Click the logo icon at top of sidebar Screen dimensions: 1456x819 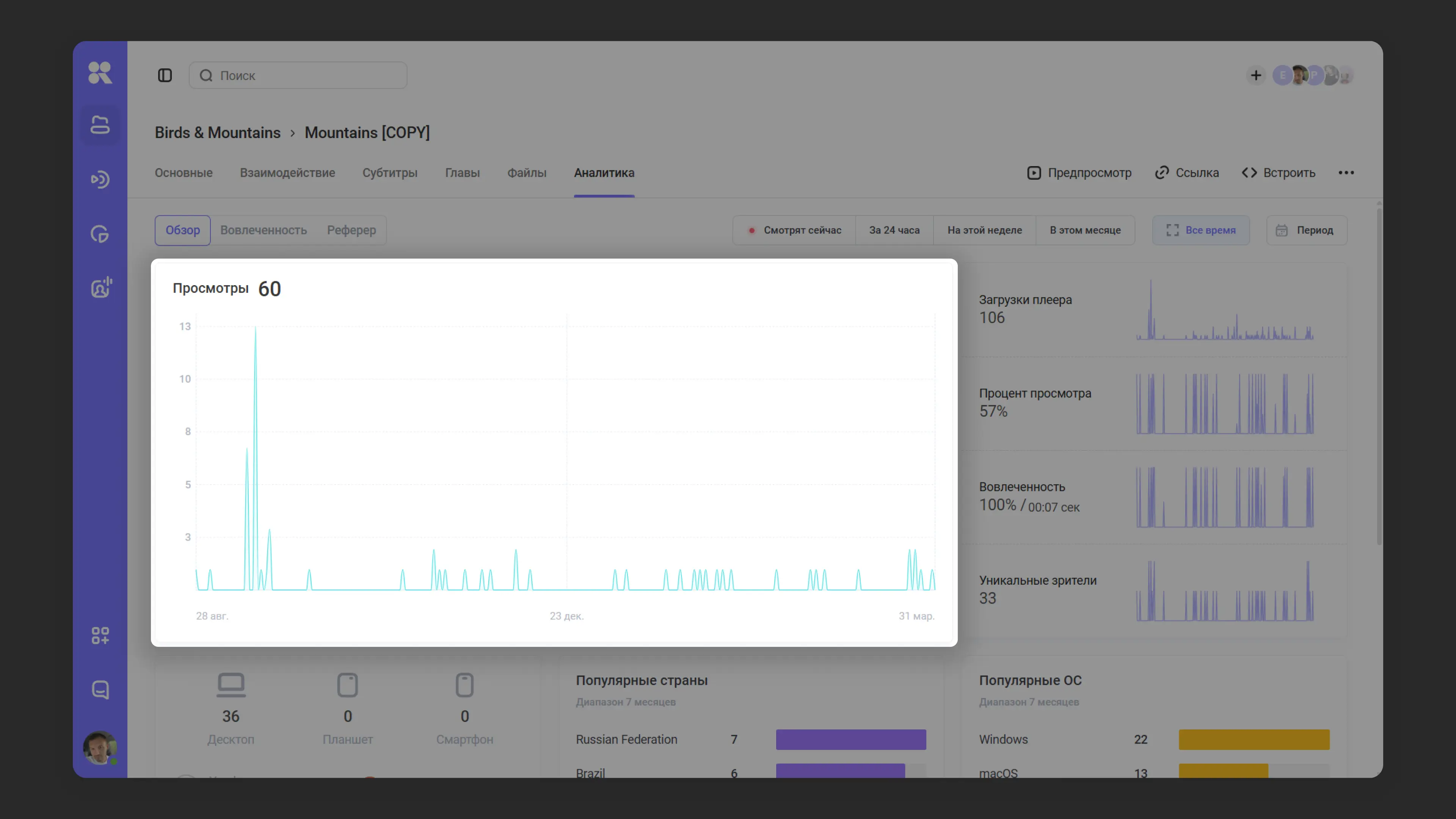tap(100, 72)
